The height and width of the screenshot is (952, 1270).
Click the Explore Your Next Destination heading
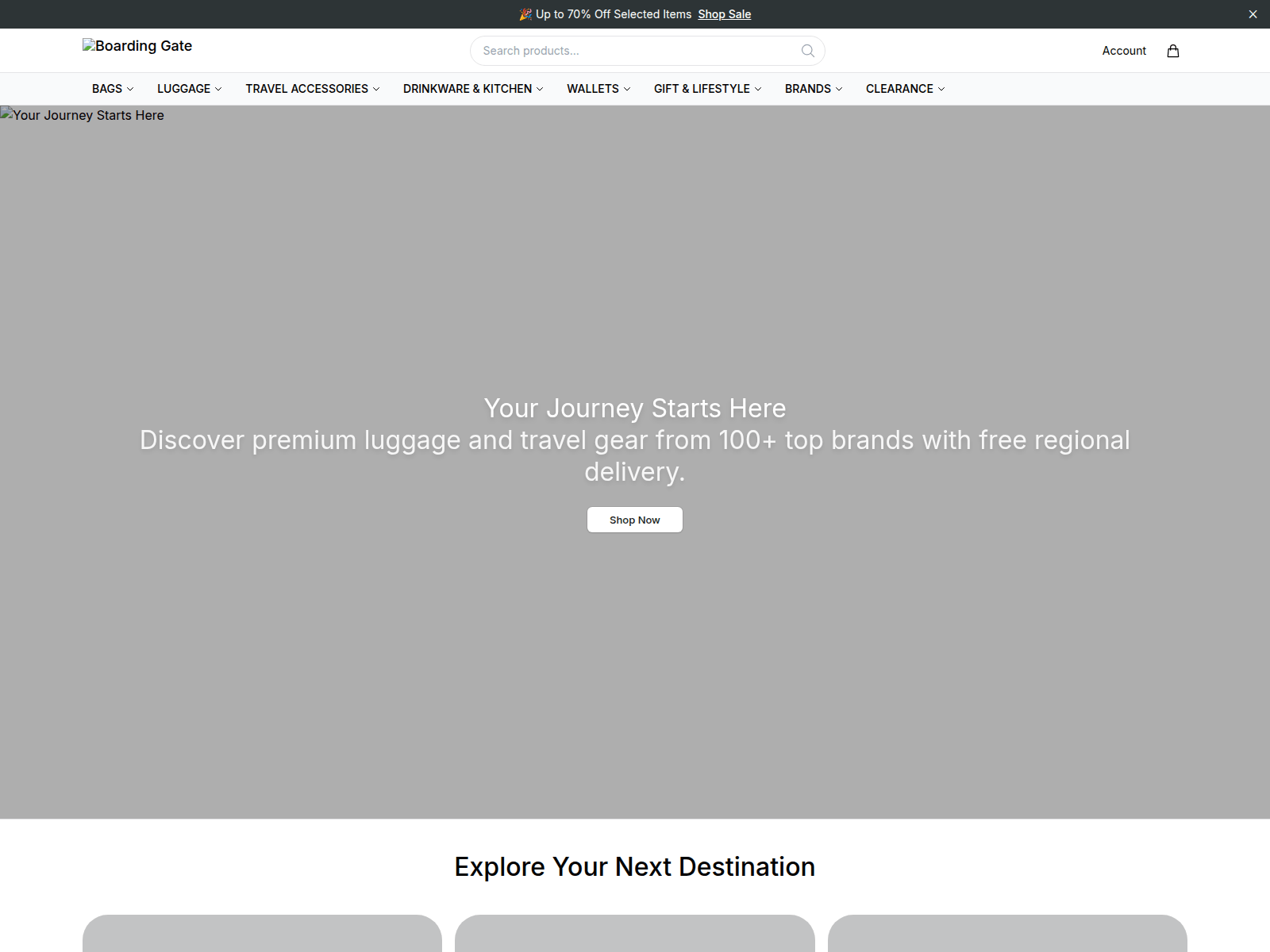coord(635,866)
